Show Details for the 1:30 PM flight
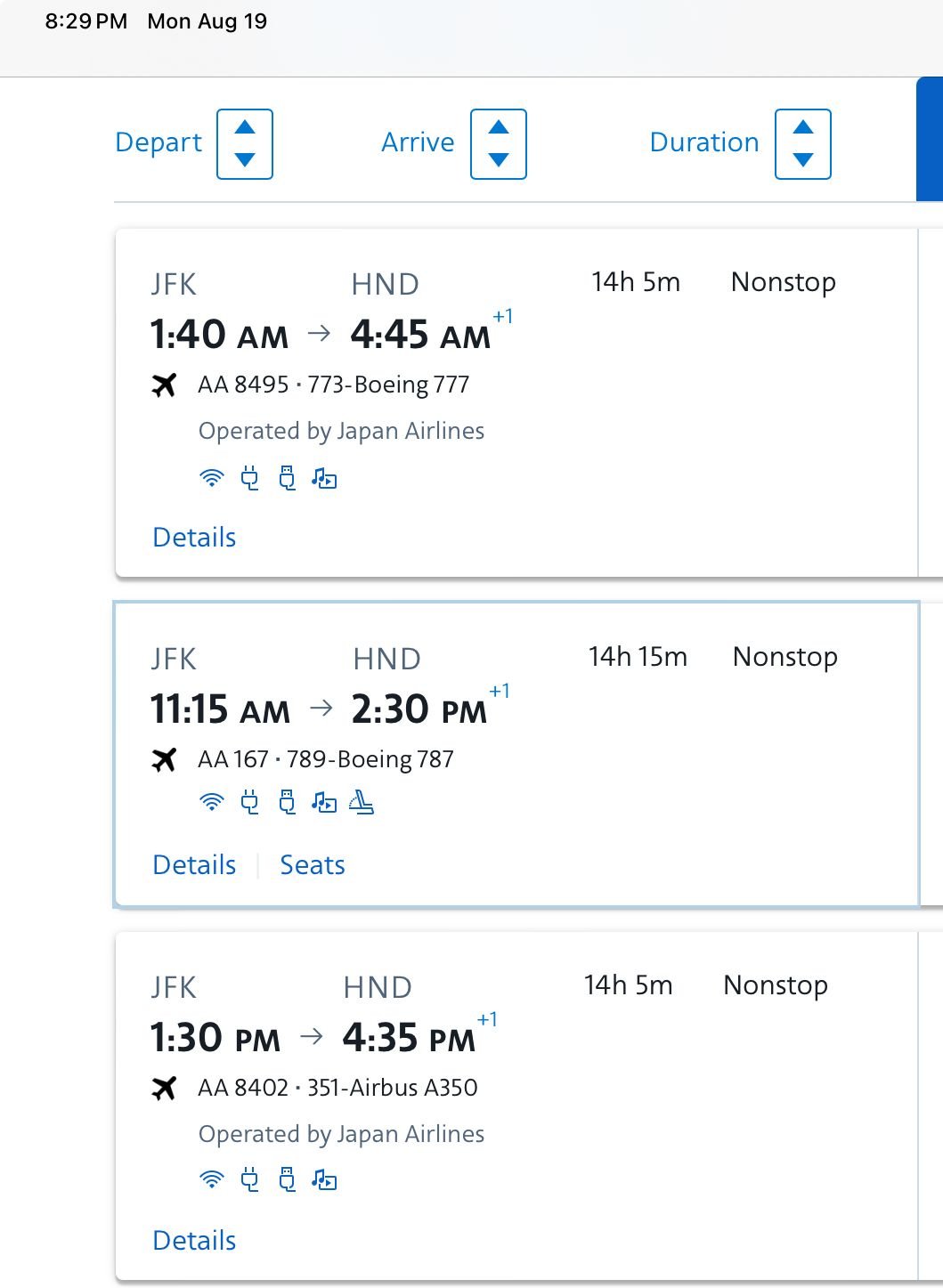This screenshot has height=1288, width=943. tap(194, 1241)
